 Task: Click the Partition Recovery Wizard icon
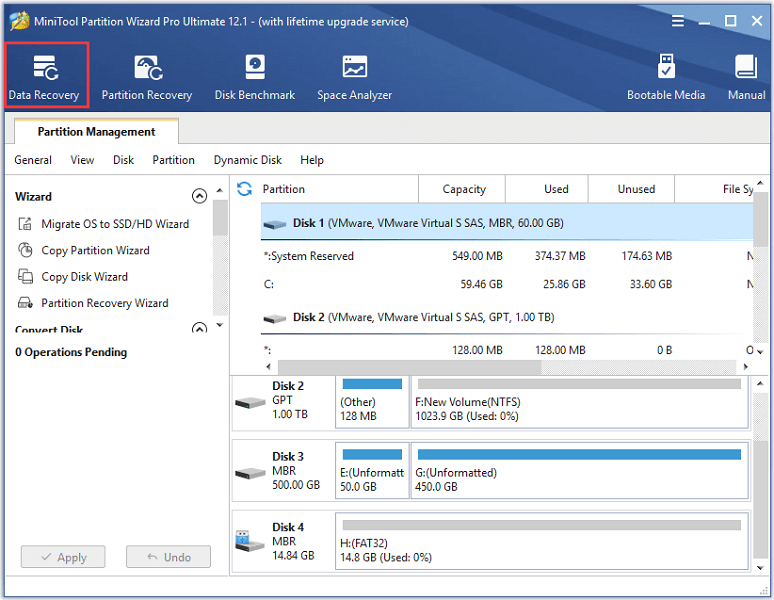[x=25, y=302]
